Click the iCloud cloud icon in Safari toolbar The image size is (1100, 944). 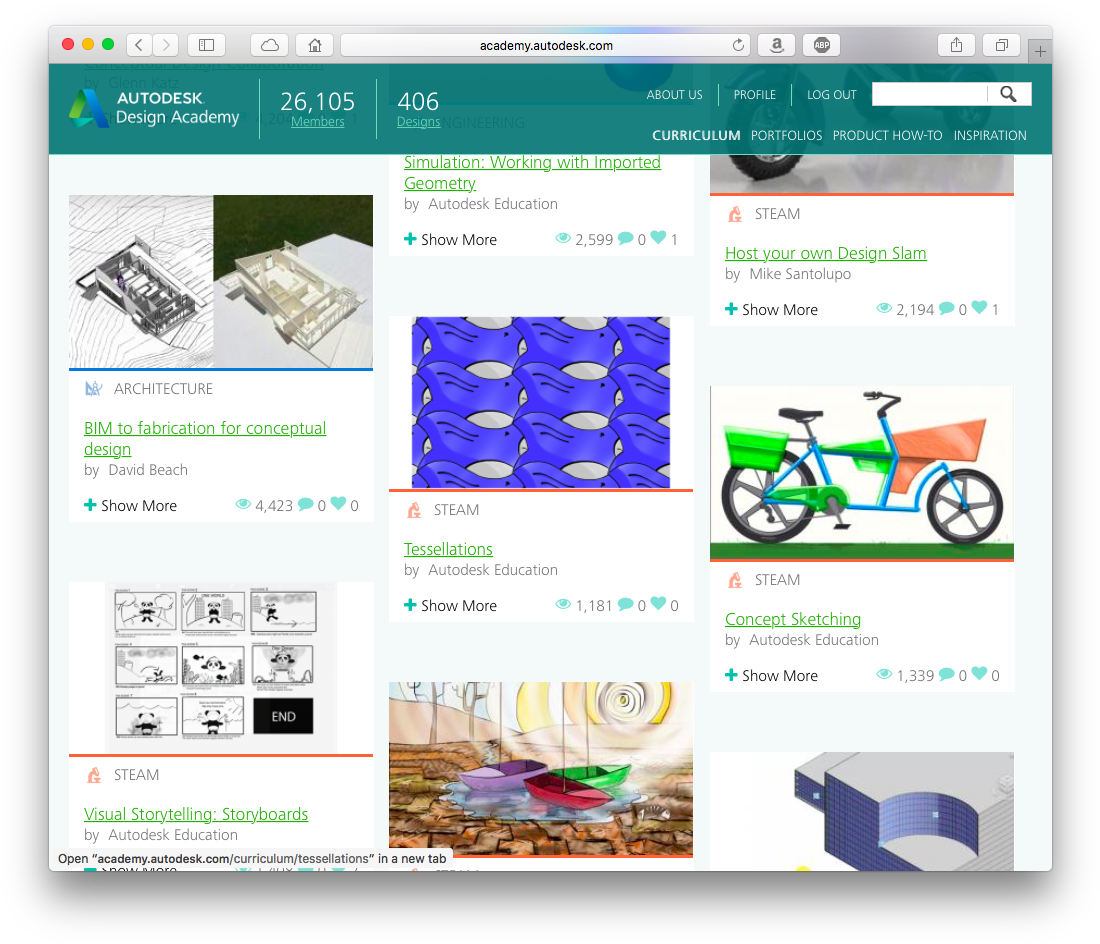(x=270, y=44)
